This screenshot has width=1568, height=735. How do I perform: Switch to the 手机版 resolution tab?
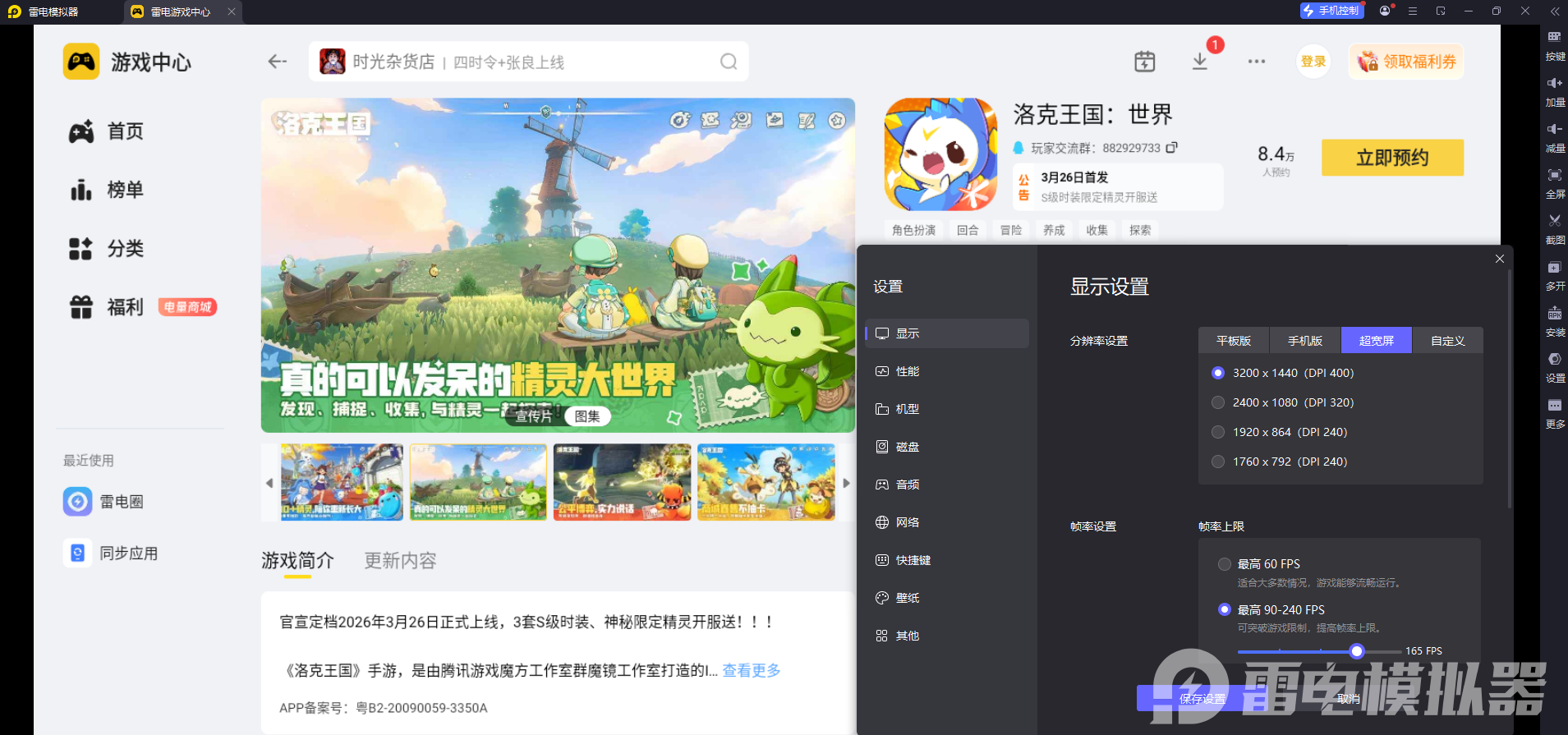point(1305,341)
